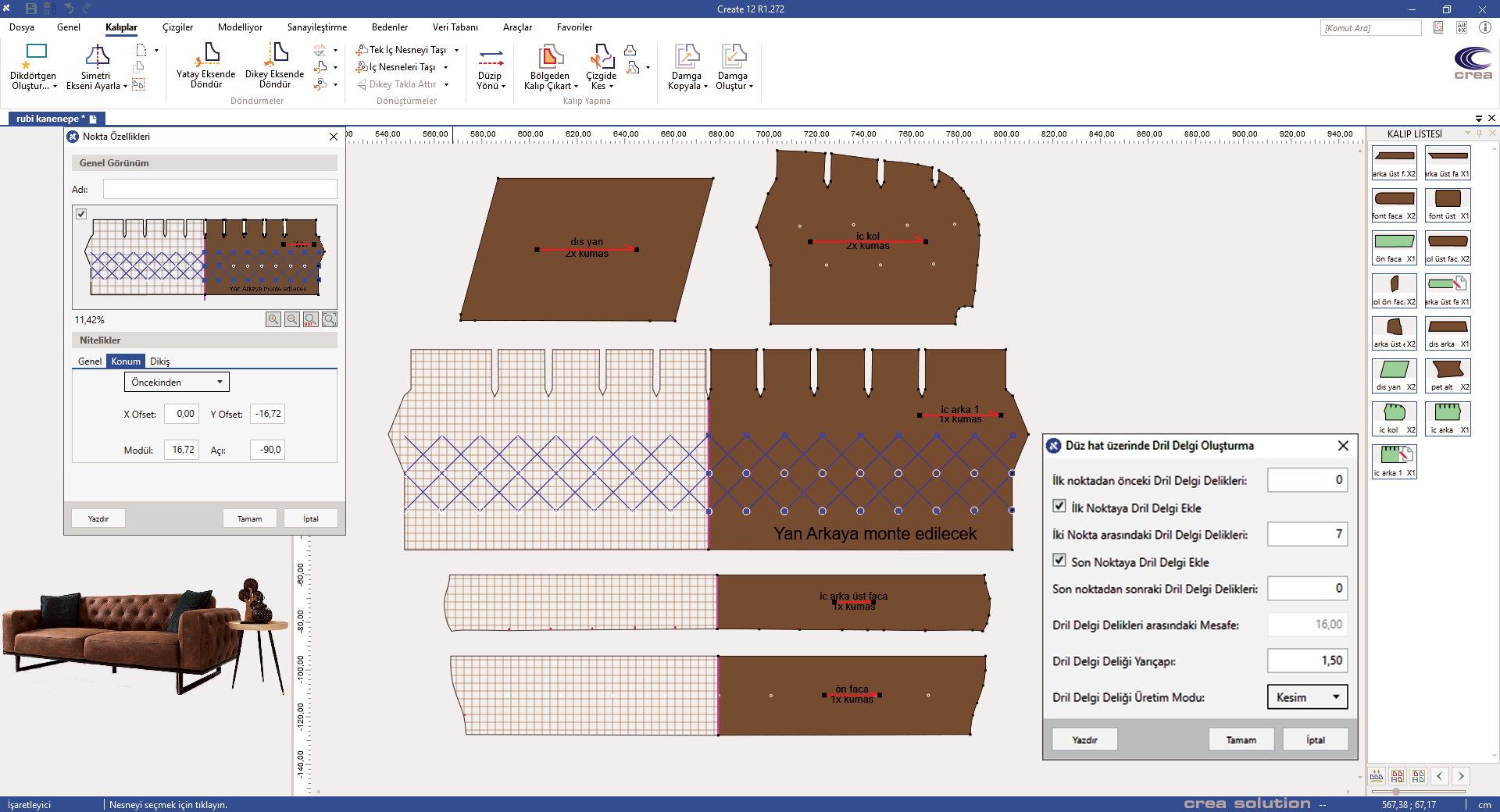This screenshot has width=1500, height=812.
Task: Click the Damga Kopyala icon
Action: (687, 56)
